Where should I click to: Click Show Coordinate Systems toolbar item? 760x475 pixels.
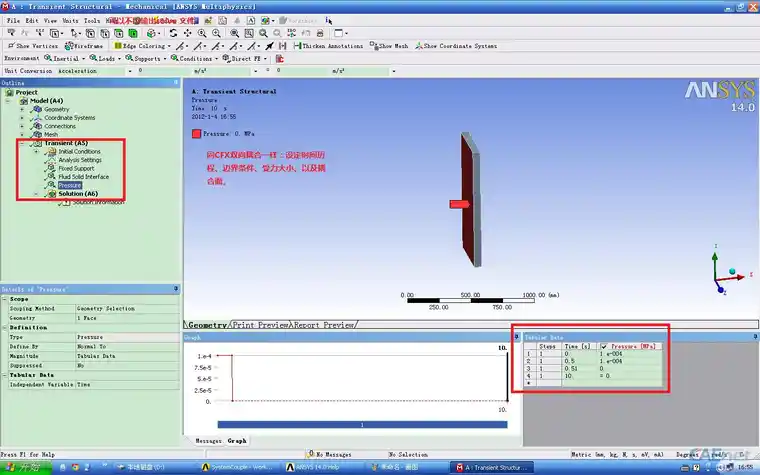click(x=456, y=46)
